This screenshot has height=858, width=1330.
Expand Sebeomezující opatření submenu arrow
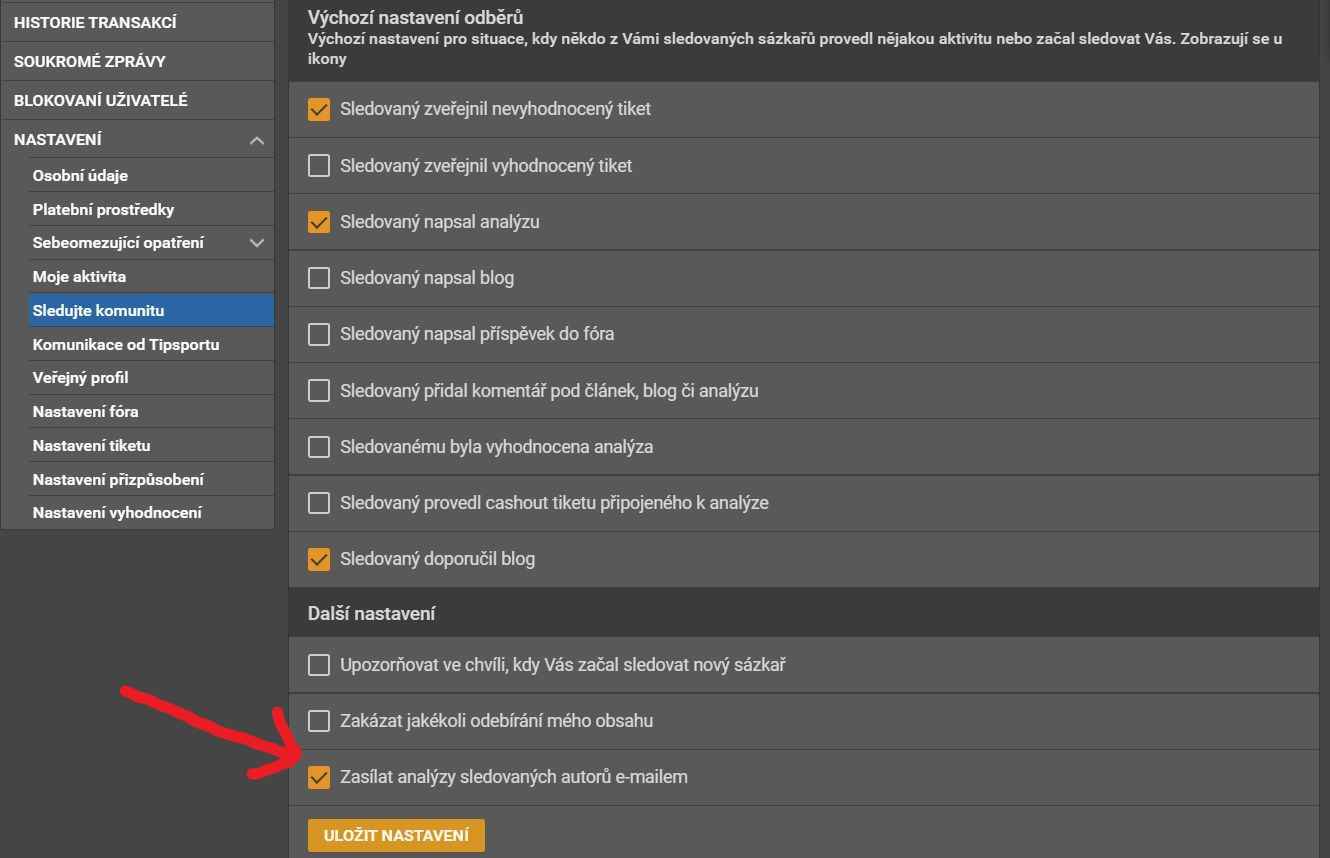coord(257,243)
